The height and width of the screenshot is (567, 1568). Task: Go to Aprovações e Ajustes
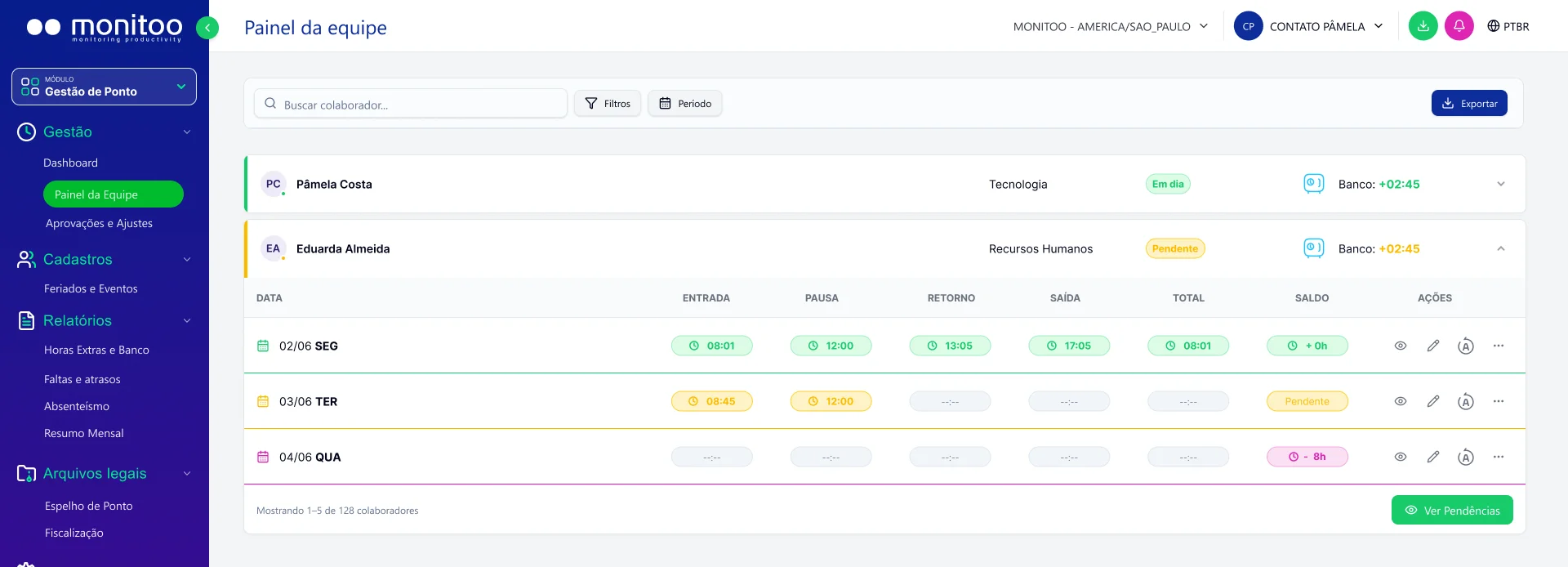point(99,223)
